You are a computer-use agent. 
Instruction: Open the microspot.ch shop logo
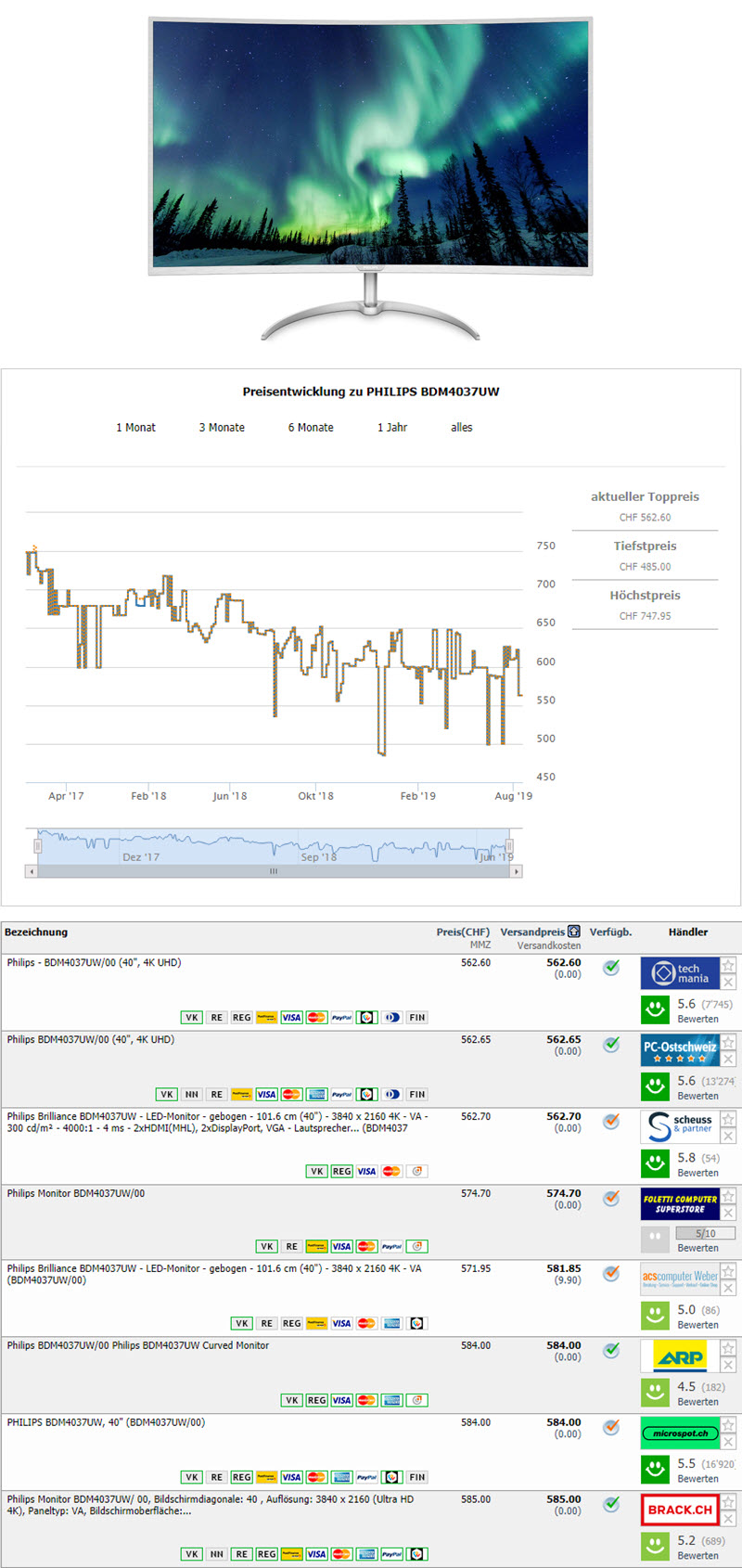pos(679,1433)
